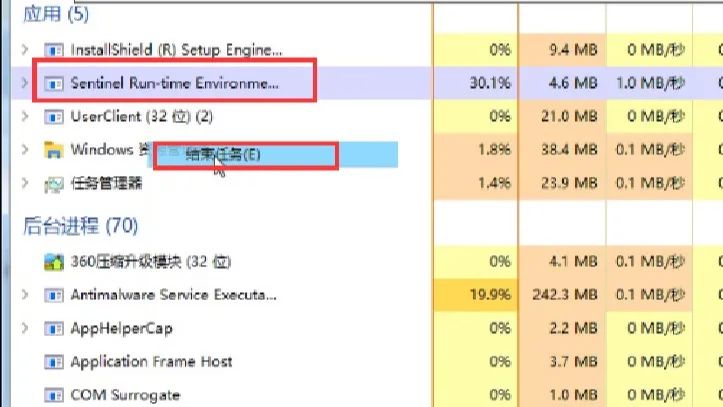This screenshot has height=407, width=723.
Task: Click the Application Frame Host icon
Action: click(53, 362)
